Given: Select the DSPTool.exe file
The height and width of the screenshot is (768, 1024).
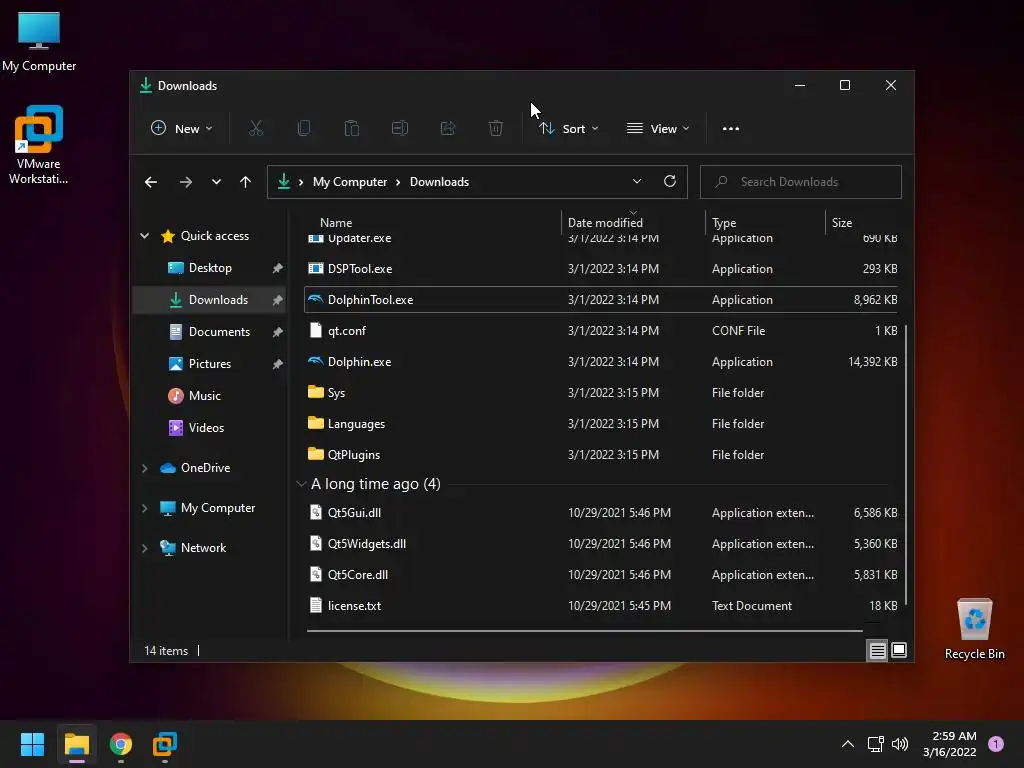Looking at the screenshot, I should pyautogui.click(x=601, y=269).
